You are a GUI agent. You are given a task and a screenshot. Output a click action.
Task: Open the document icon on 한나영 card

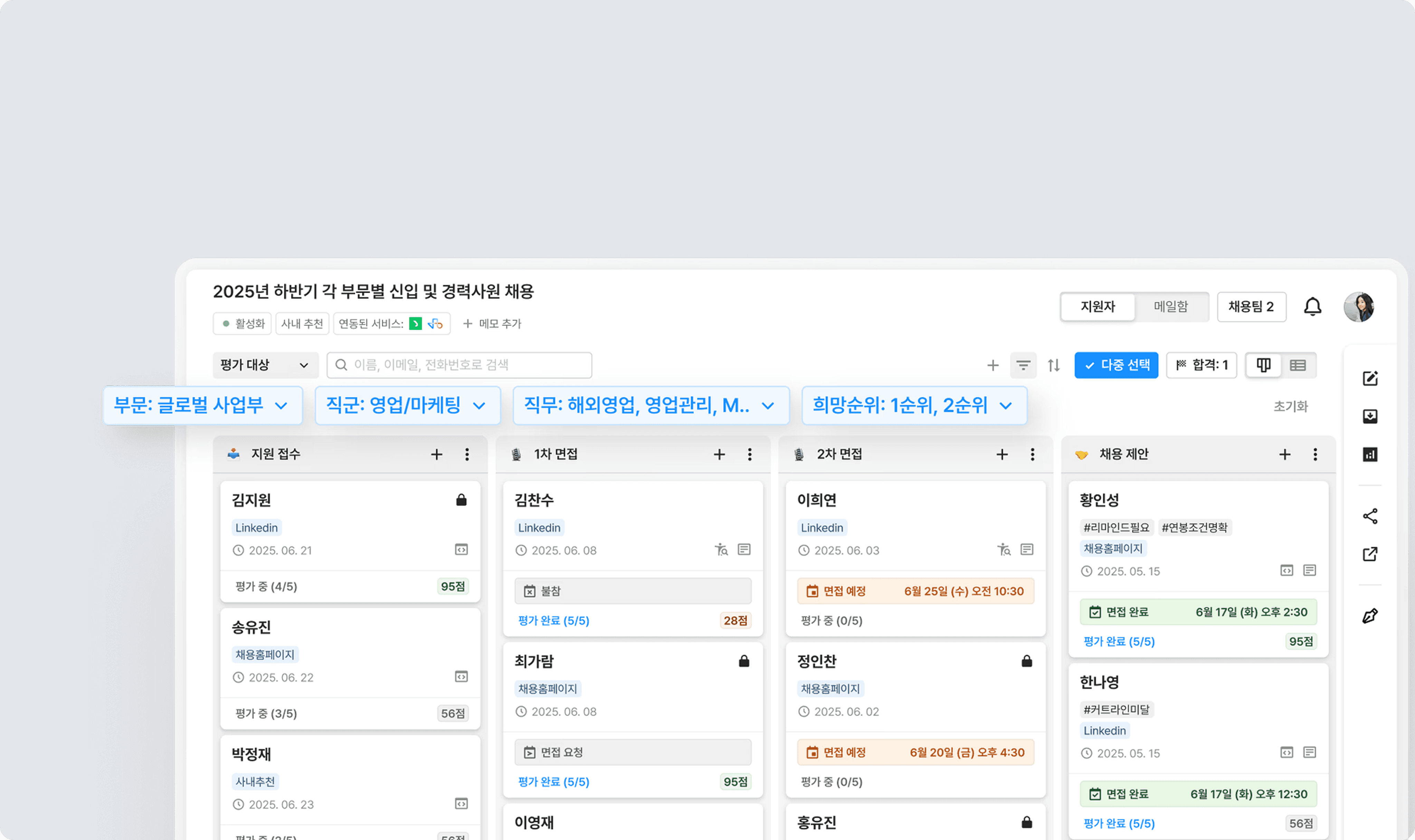tap(1309, 752)
